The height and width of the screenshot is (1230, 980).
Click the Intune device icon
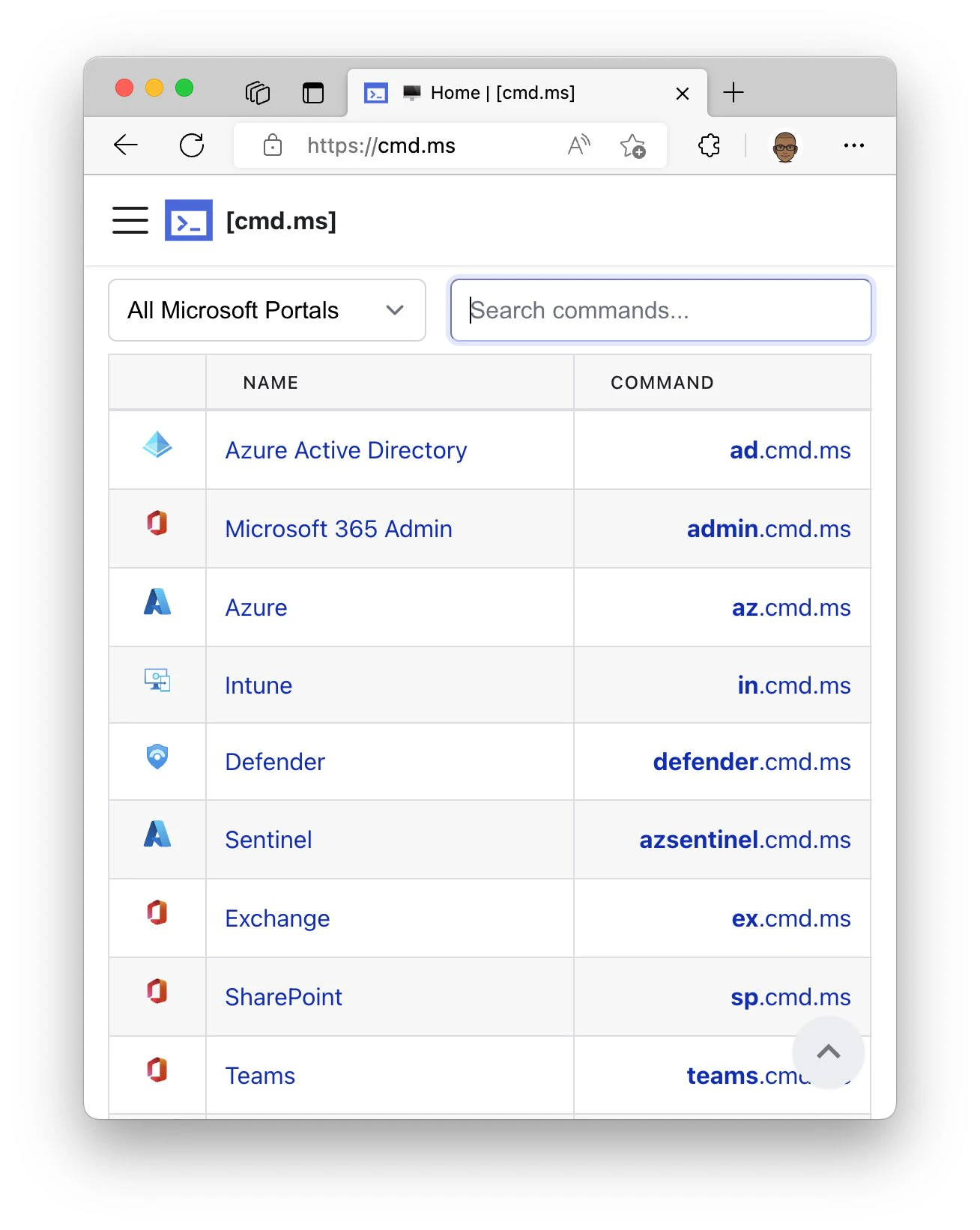coord(157,679)
